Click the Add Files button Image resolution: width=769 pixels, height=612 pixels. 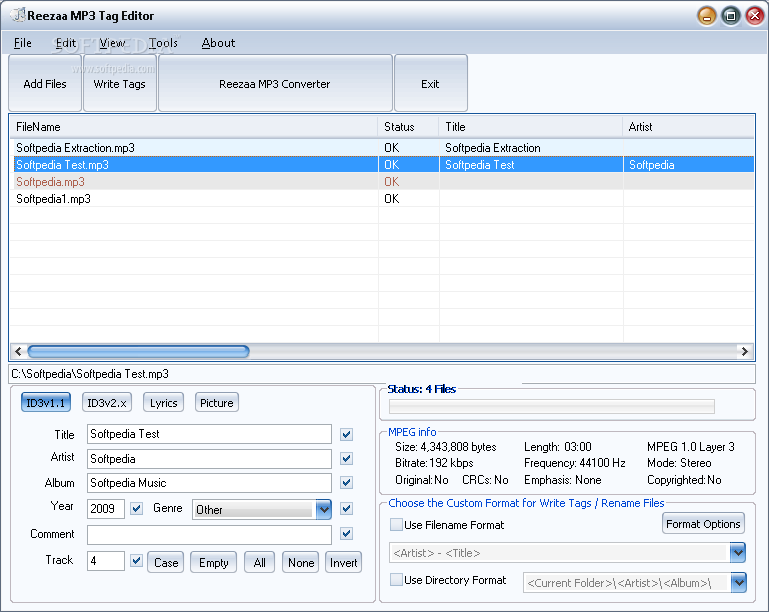click(45, 83)
